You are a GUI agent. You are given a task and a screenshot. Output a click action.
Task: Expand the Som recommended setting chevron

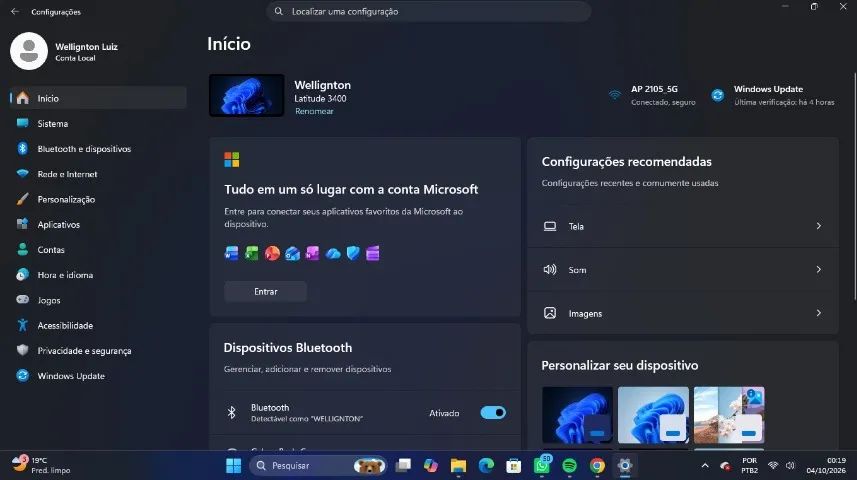[x=818, y=270]
